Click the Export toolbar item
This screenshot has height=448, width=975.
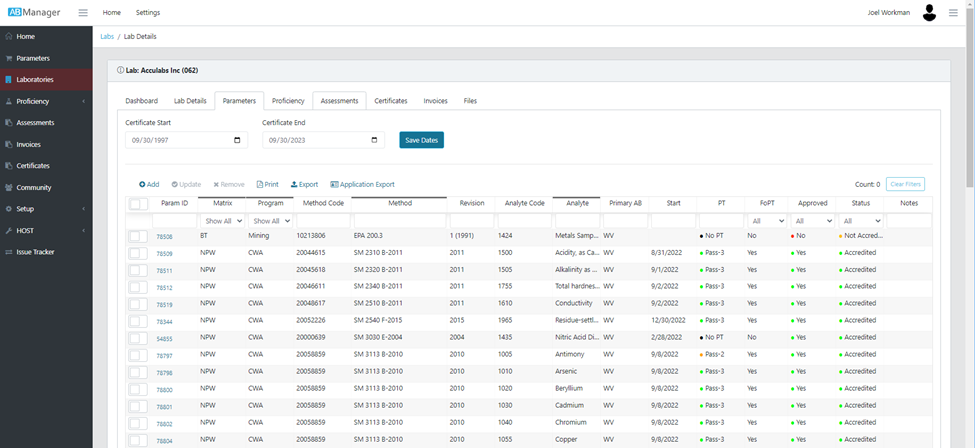coord(305,185)
